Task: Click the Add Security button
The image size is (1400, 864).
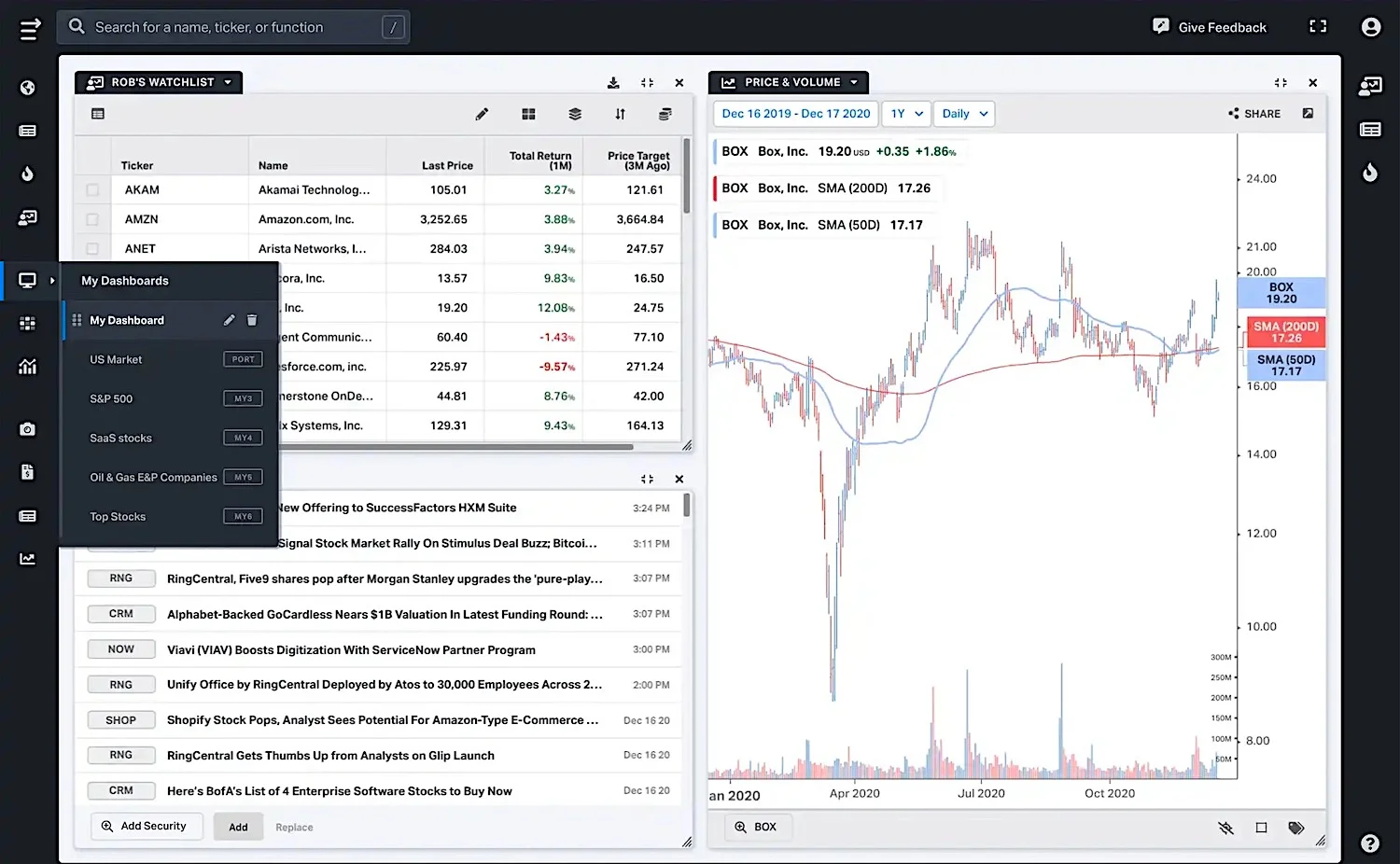Action: [147, 827]
